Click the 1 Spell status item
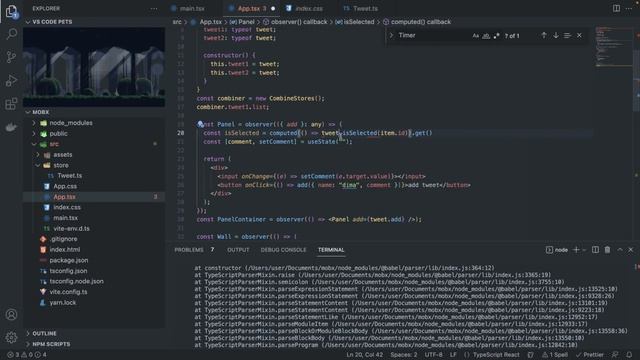Viewport: 640px width, 360px height. 555,355
